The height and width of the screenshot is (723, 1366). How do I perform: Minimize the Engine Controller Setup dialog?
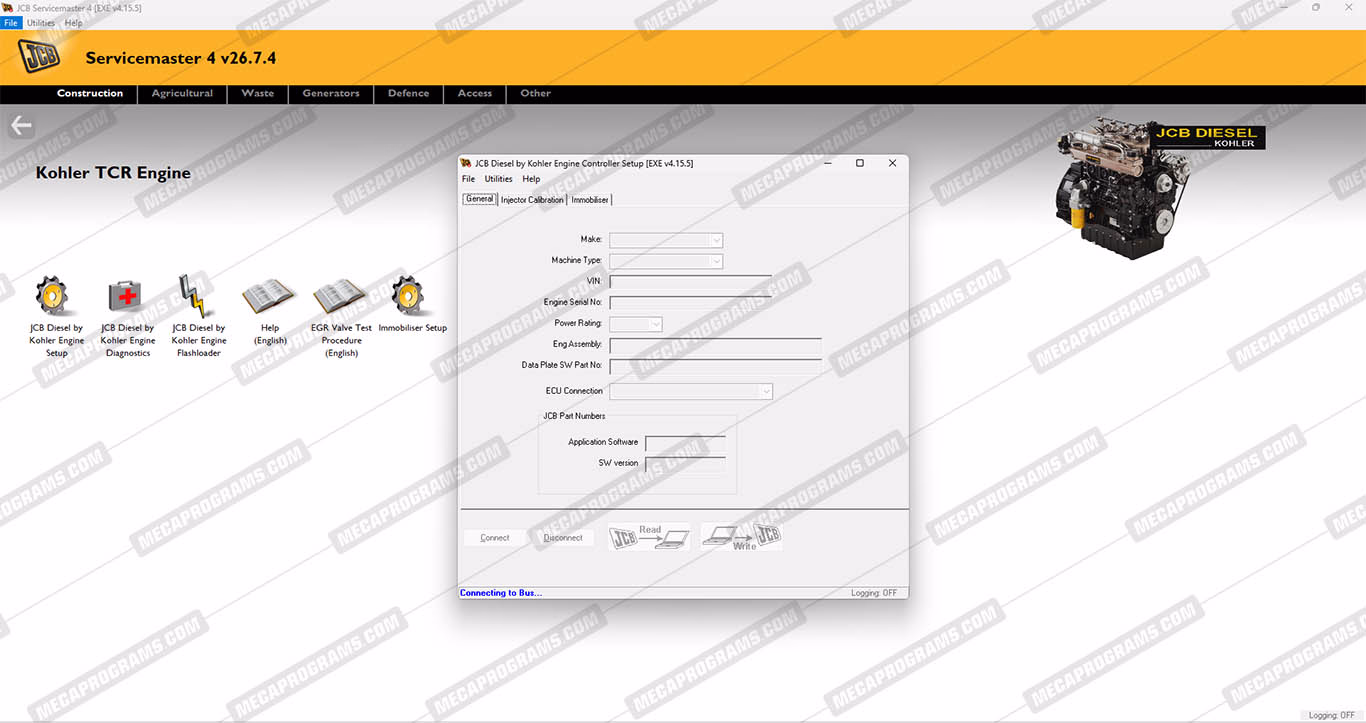tap(827, 163)
